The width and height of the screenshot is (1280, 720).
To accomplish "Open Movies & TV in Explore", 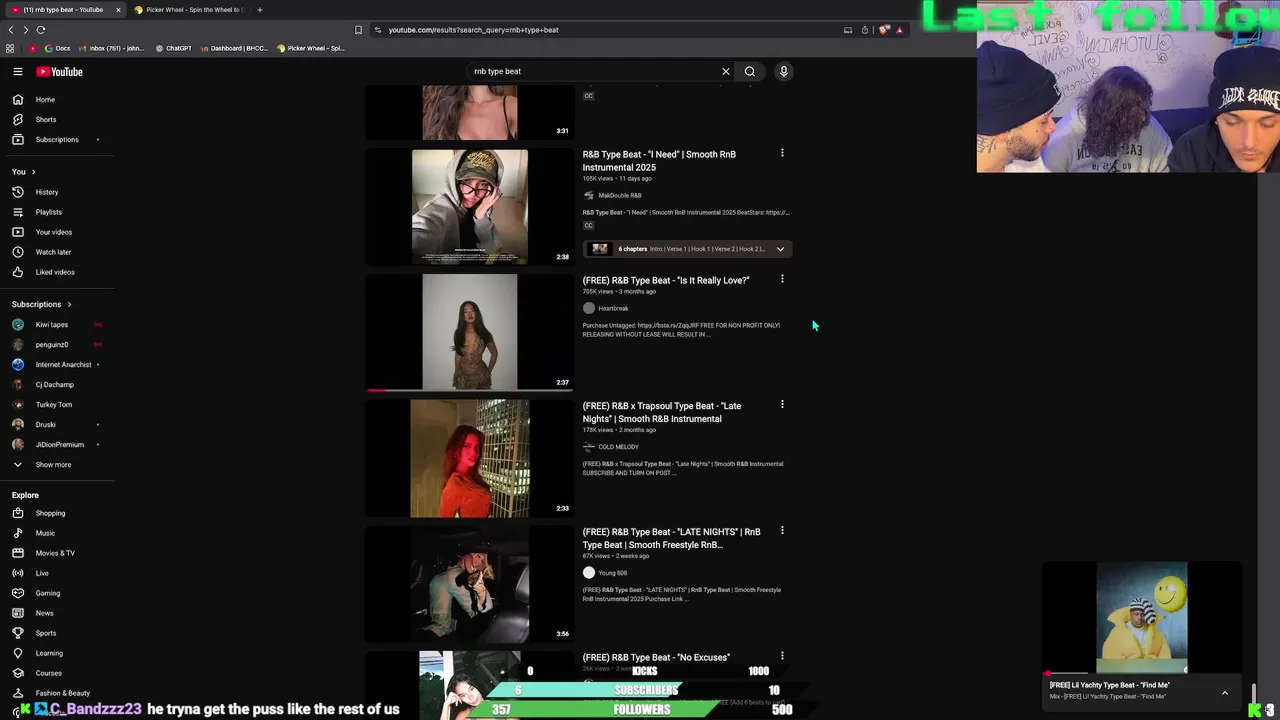I will [57, 553].
